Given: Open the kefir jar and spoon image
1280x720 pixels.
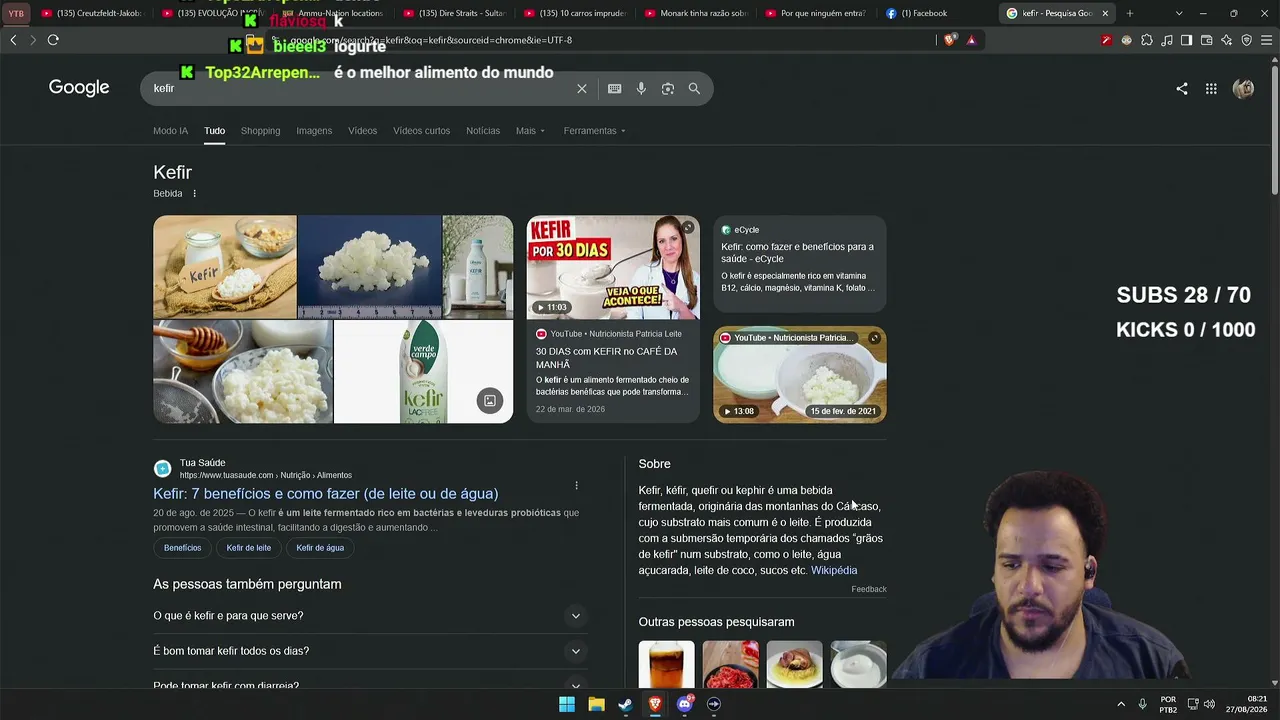Looking at the screenshot, I should tap(225, 267).
